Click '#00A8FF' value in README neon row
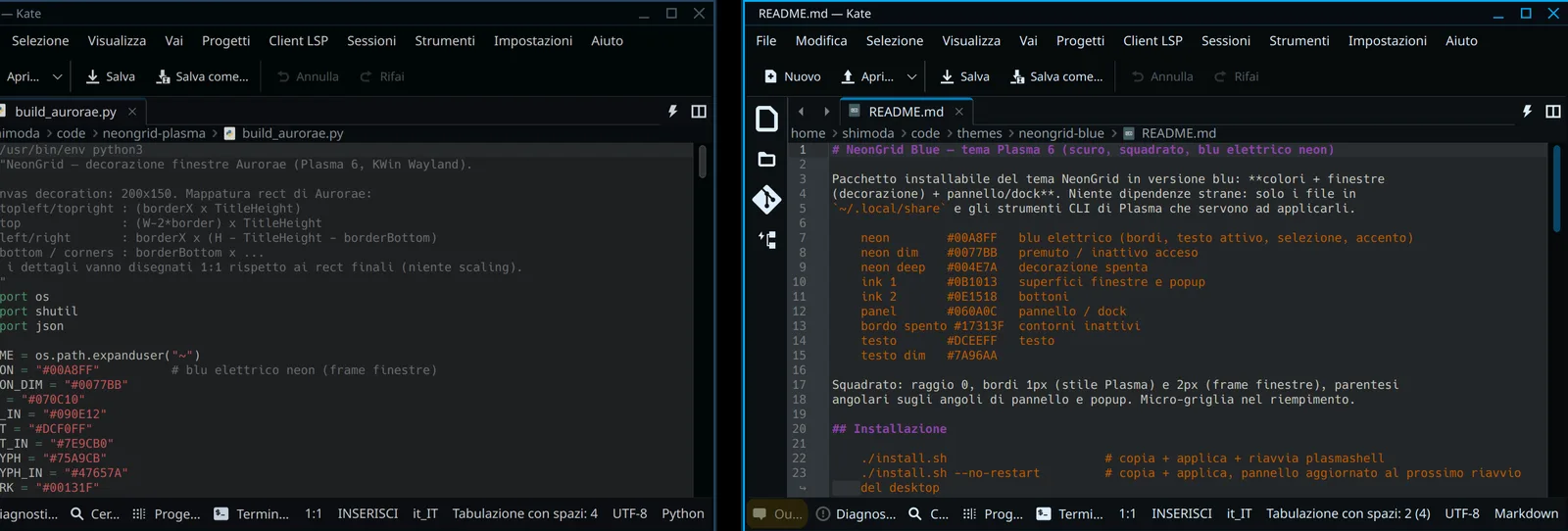The height and width of the screenshot is (531, 1568). click(972, 238)
